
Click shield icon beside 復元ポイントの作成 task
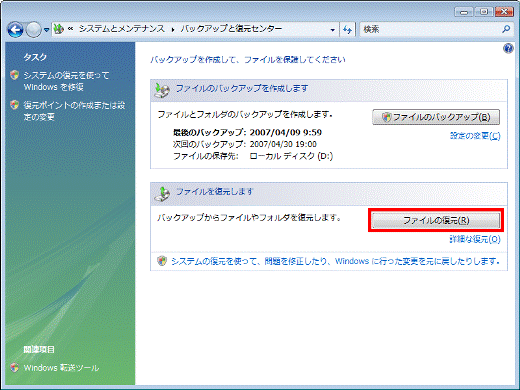pos(15,105)
